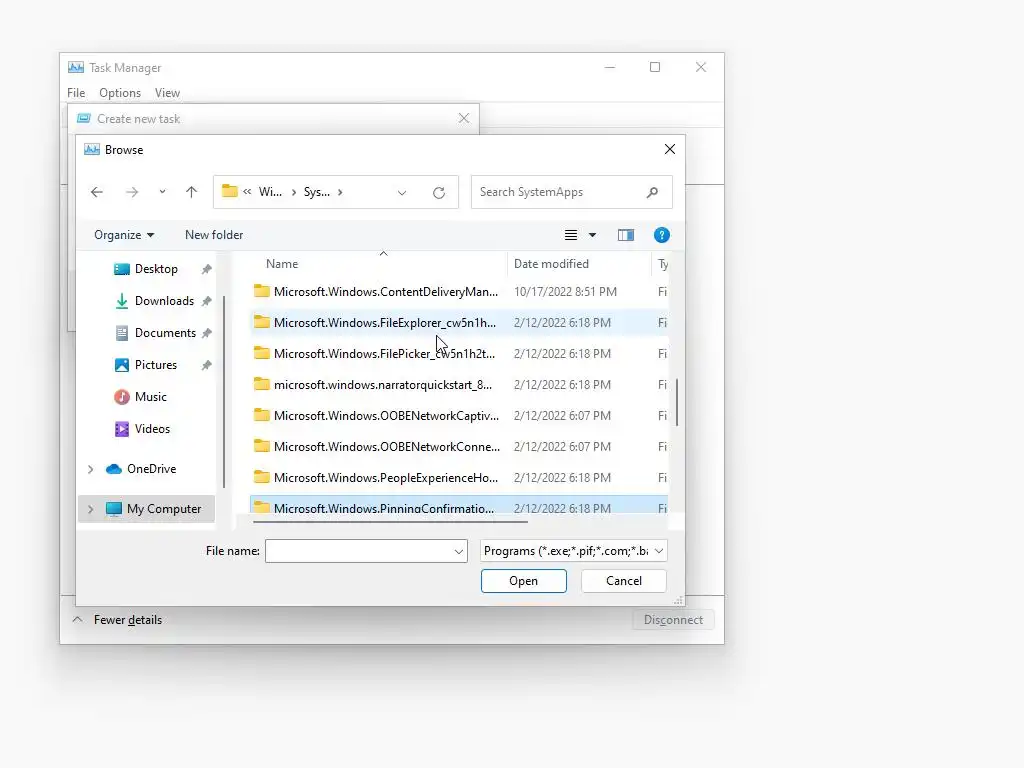Viewport: 1024px width, 768px height.
Task: Select Documents in the navigation pane
Action: 165,333
